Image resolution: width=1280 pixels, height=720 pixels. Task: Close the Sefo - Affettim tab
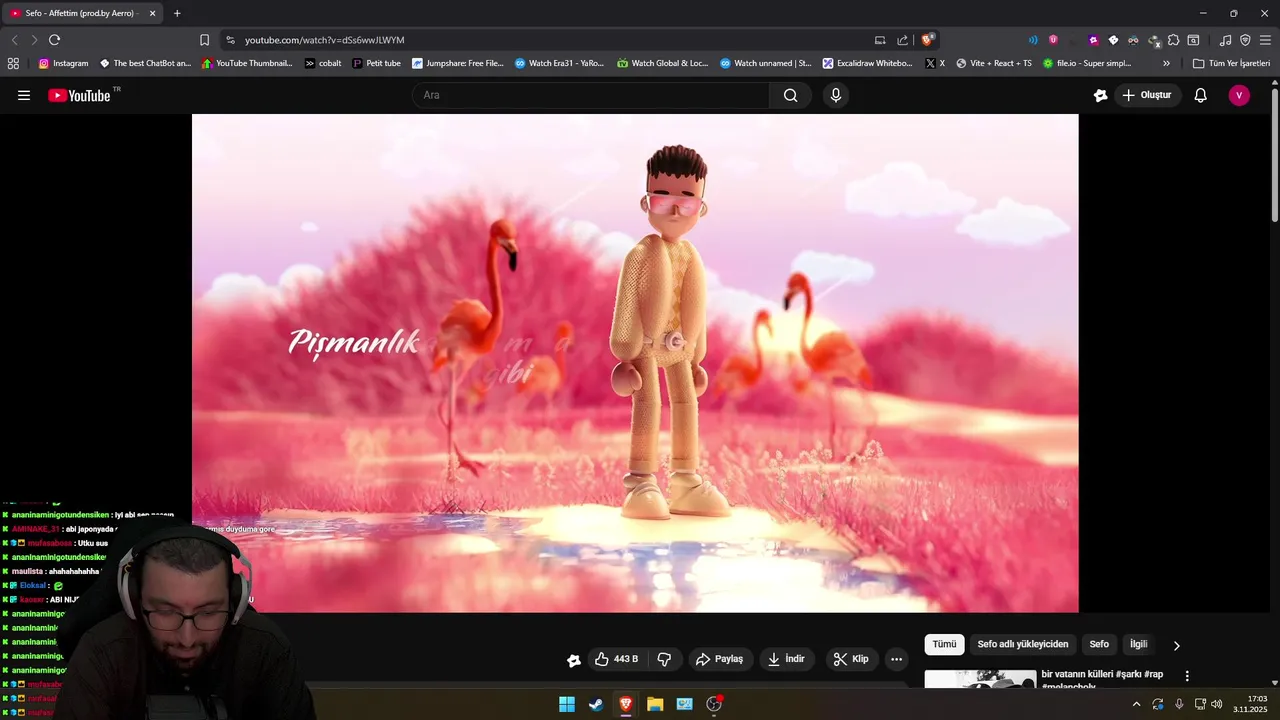point(152,13)
